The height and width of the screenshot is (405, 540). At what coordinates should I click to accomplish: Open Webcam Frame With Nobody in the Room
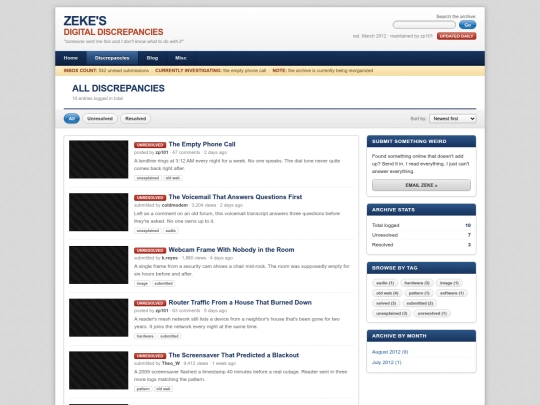tap(231, 250)
